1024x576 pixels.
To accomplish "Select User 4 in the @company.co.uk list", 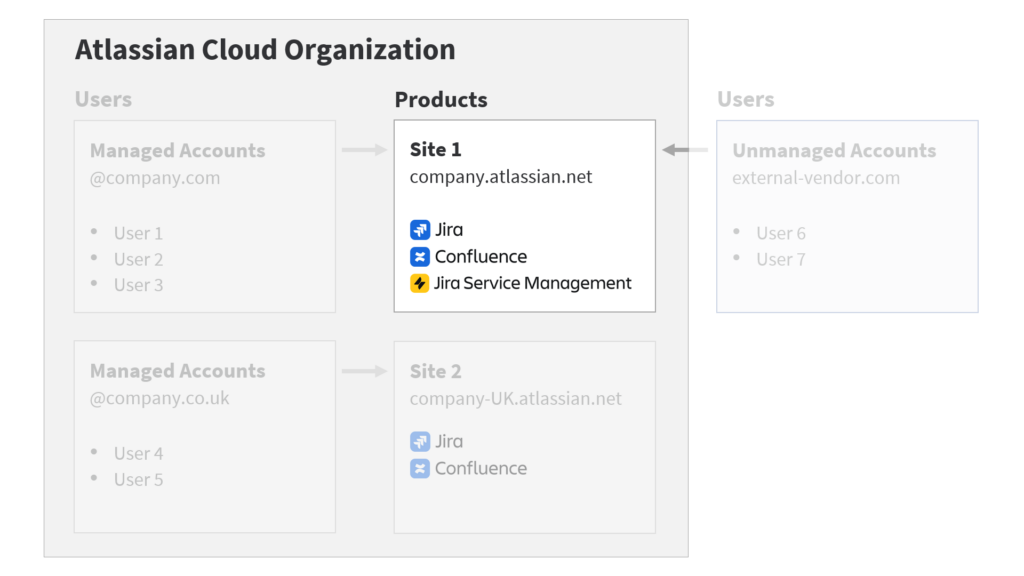I will (138, 453).
